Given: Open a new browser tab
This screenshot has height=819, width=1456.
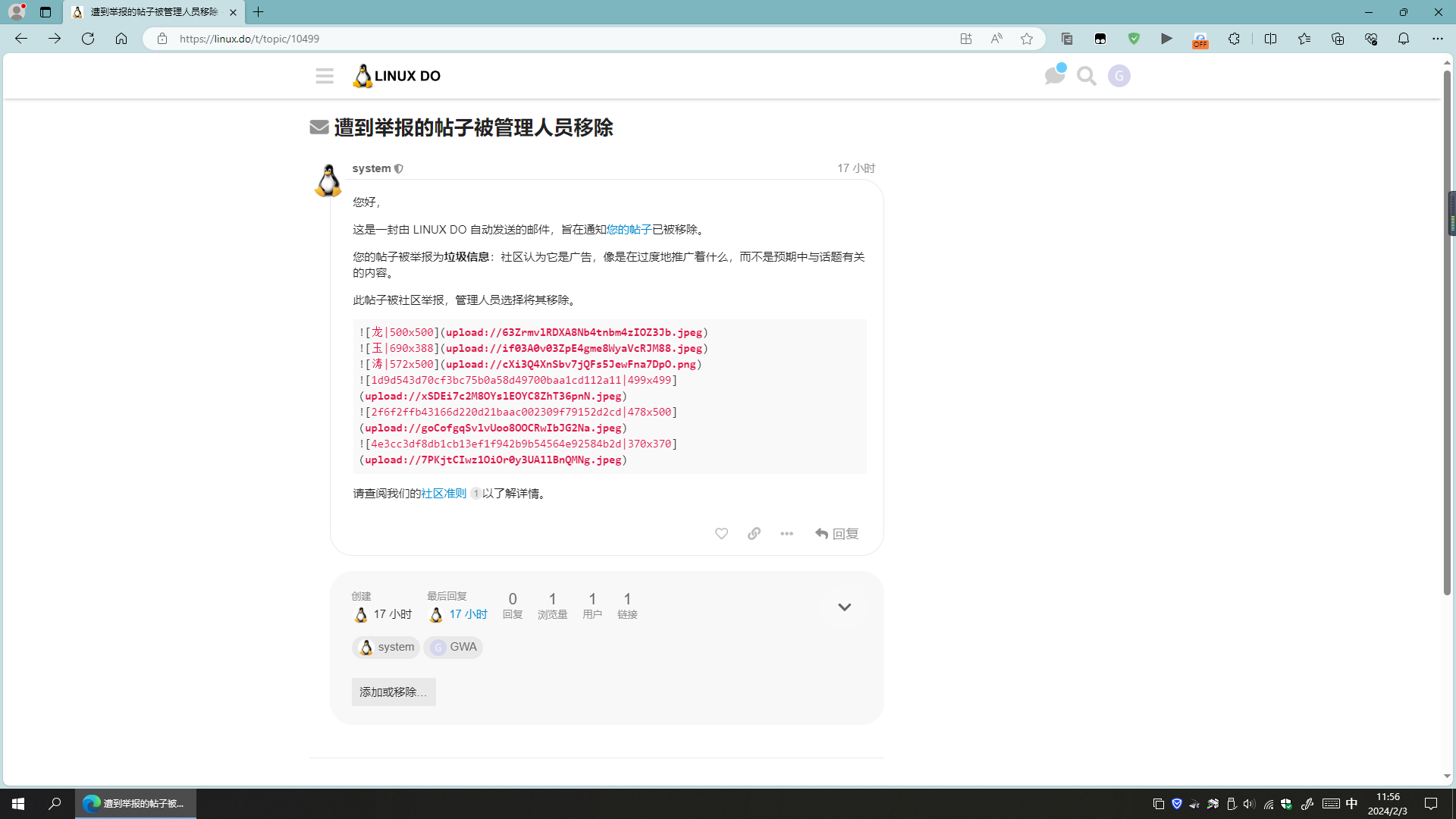Looking at the screenshot, I should 259,12.
